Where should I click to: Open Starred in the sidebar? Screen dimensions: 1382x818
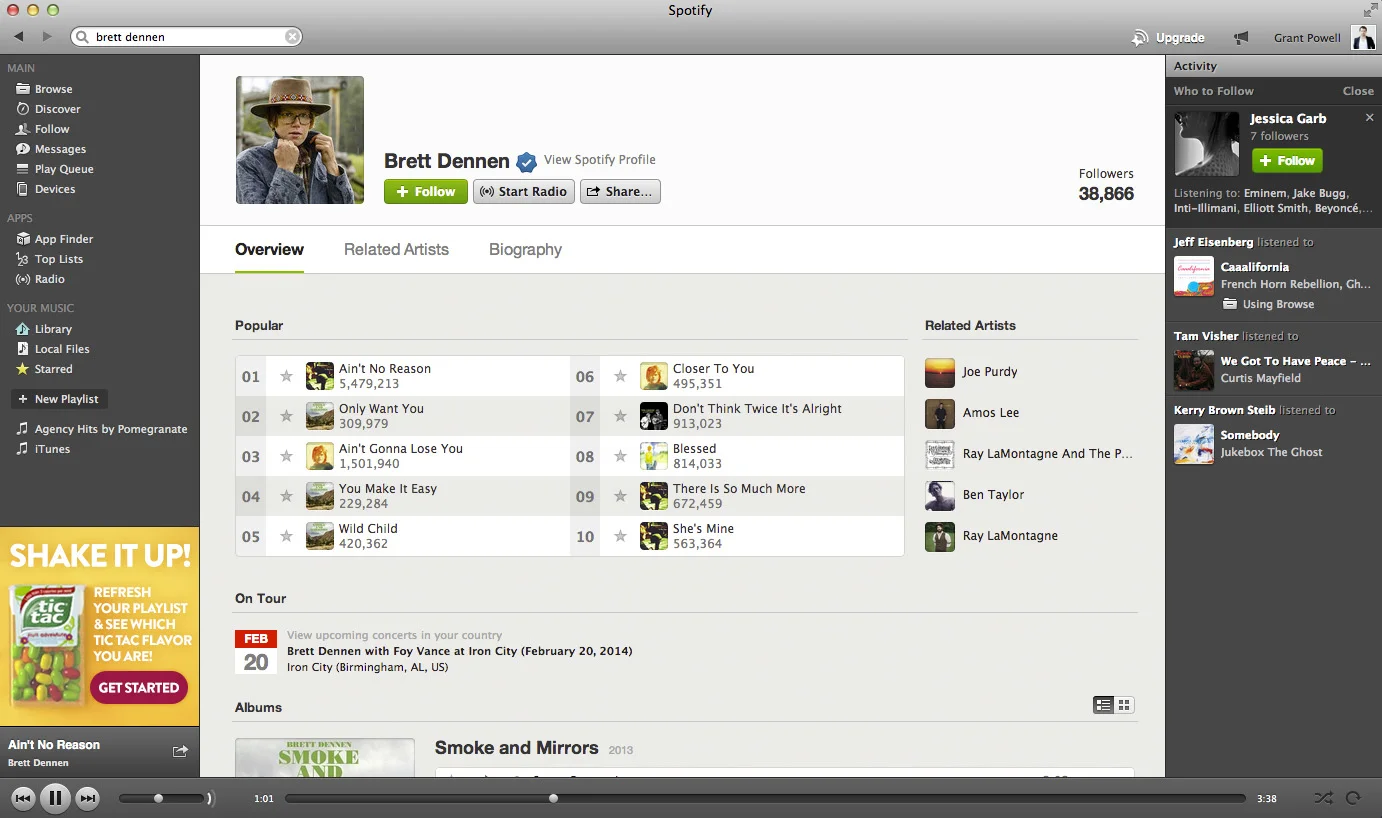[53, 369]
